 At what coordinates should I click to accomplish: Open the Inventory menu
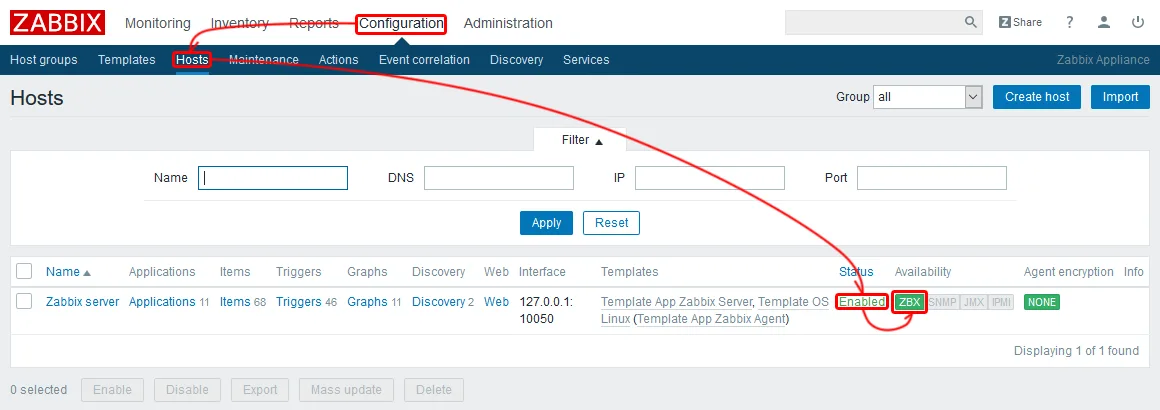(240, 23)
